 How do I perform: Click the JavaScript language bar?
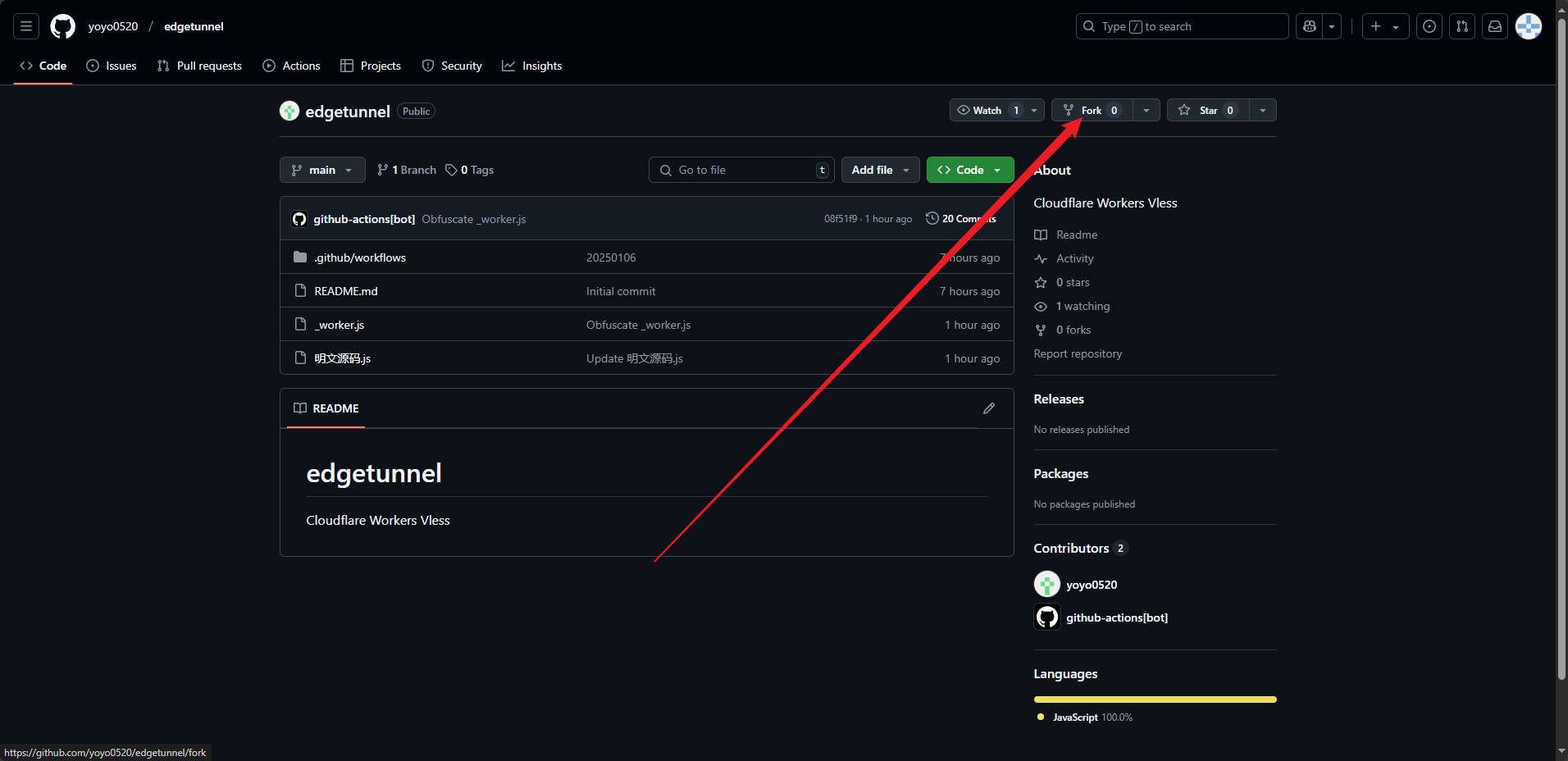(x=1155, y=699)
